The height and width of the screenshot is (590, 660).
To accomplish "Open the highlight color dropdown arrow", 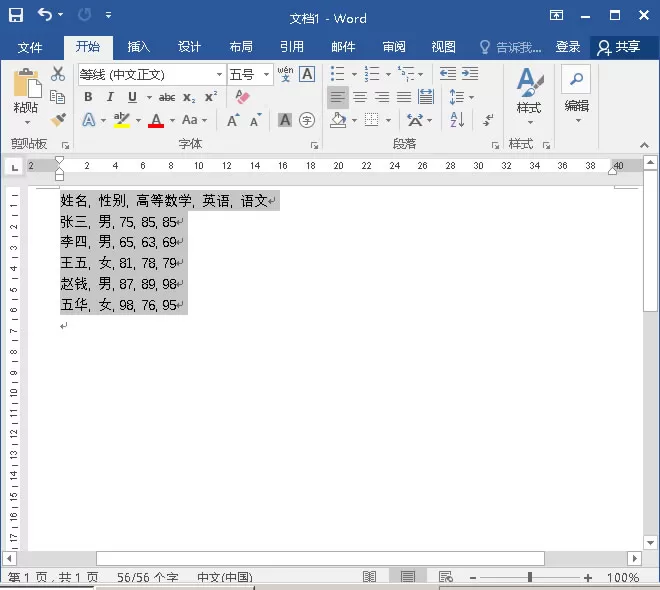I will (x=138, y=121).
